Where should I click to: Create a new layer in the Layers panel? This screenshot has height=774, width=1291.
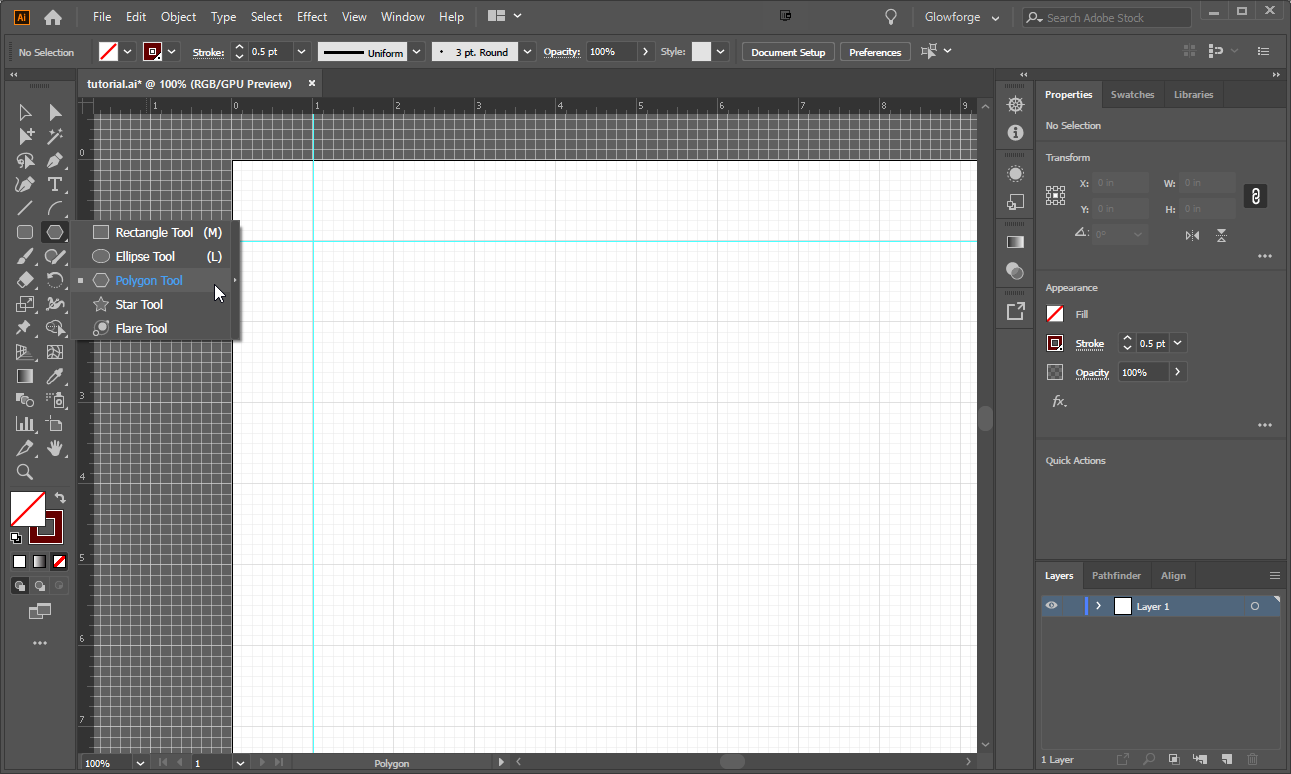1227,760
